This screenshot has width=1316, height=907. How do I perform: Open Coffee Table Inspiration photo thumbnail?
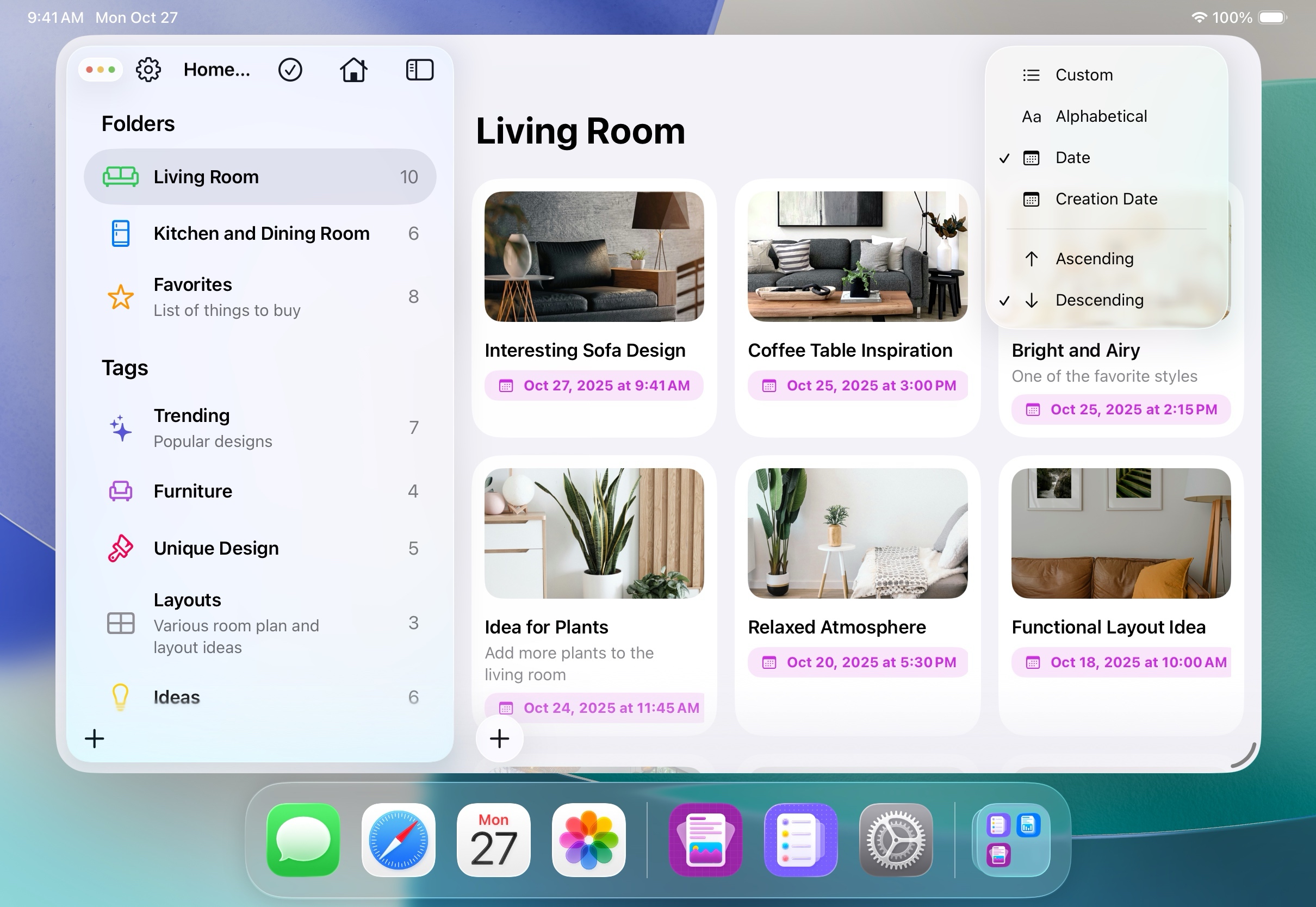coord(857,257)
